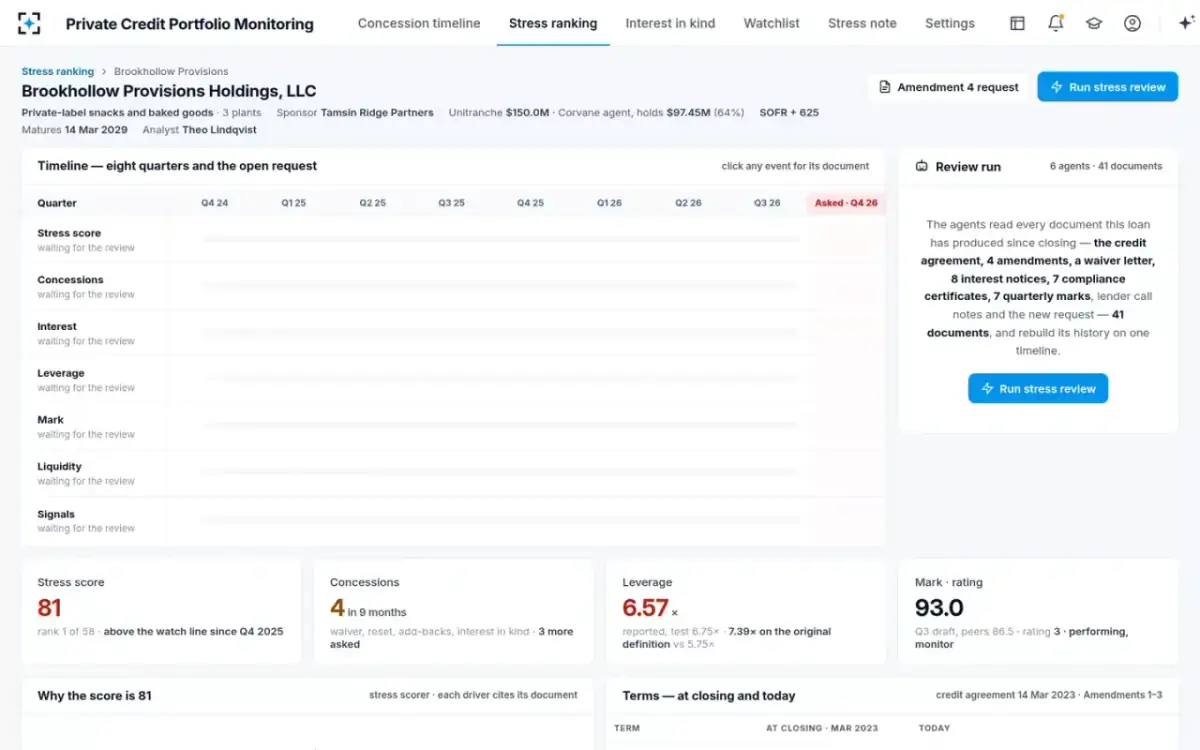
Task: Select the Stress ranking tab
Action: 553,23
